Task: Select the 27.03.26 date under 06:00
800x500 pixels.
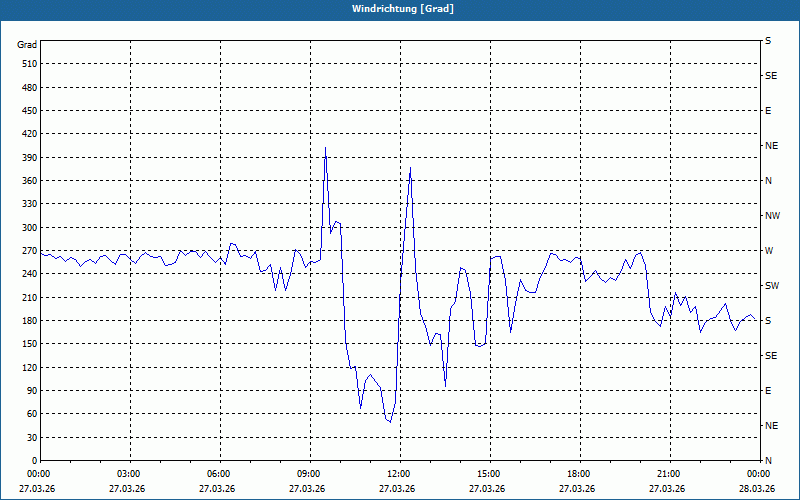Action: pyautogui.click(x=217, y=489)
